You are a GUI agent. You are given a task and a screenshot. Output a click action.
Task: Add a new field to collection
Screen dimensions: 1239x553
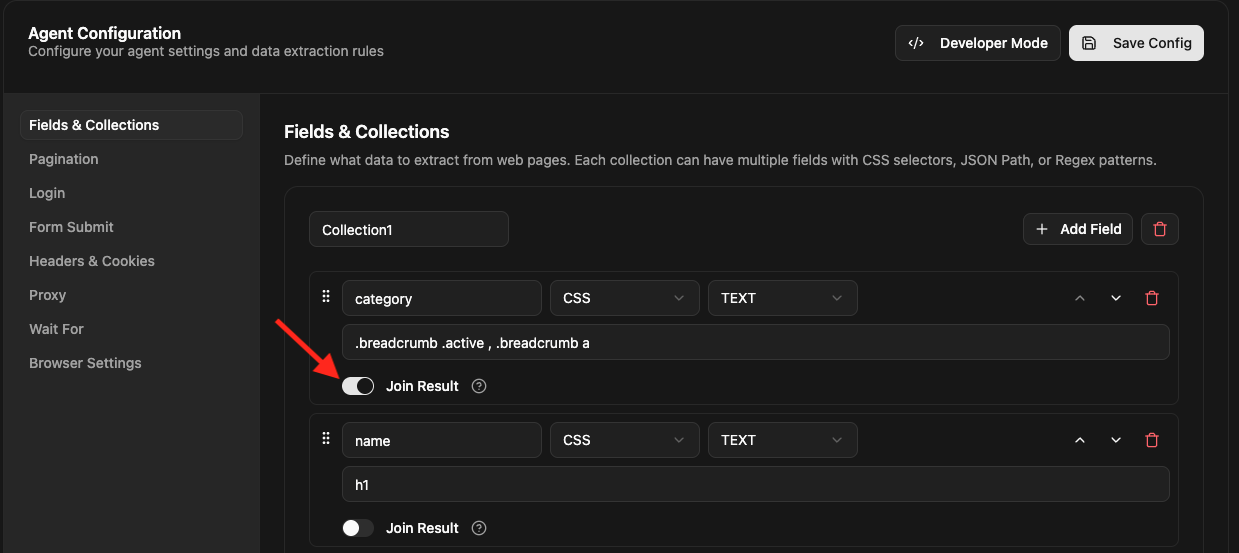1077,229
